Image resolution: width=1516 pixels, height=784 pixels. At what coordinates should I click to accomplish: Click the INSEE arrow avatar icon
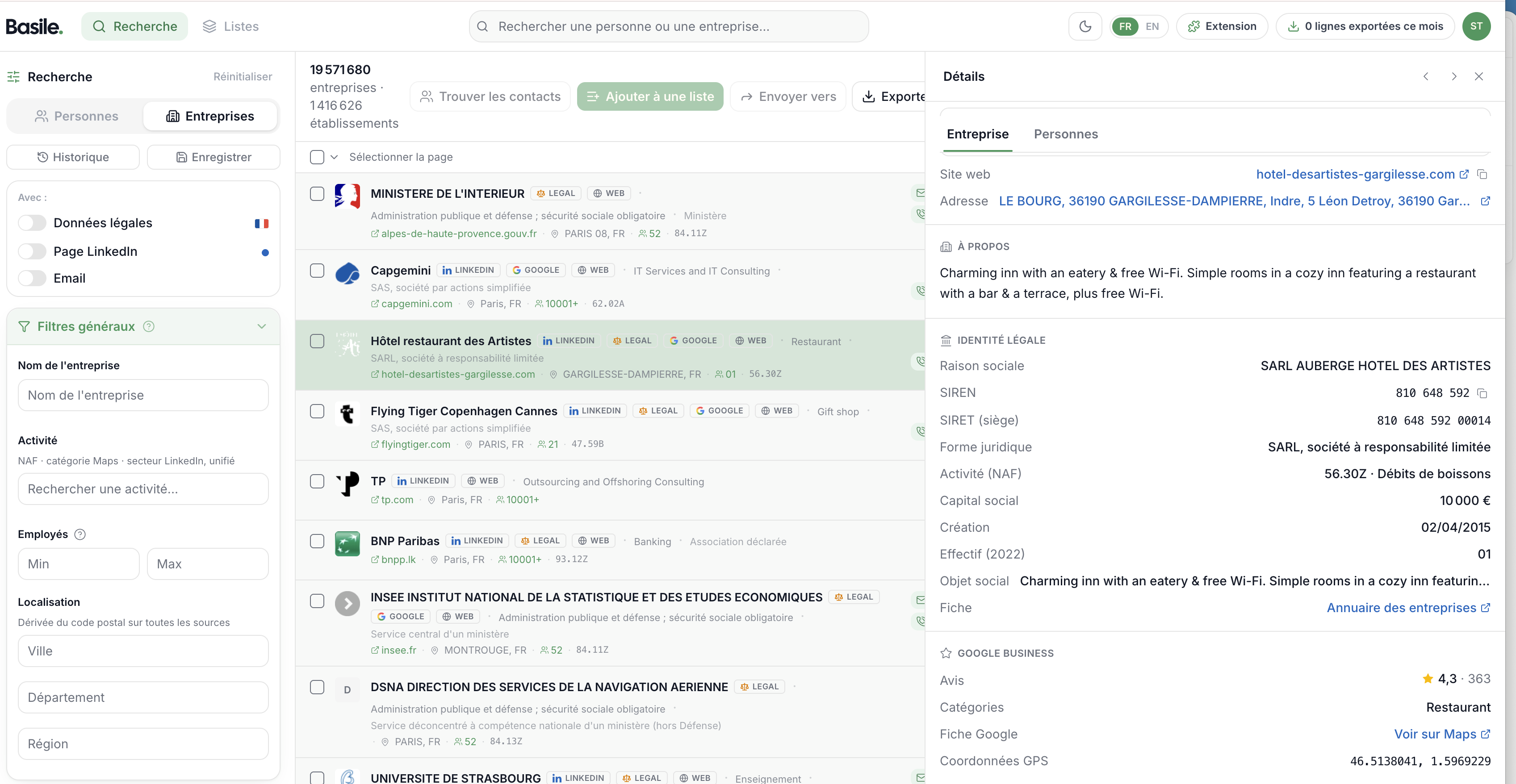pos(347,604)
